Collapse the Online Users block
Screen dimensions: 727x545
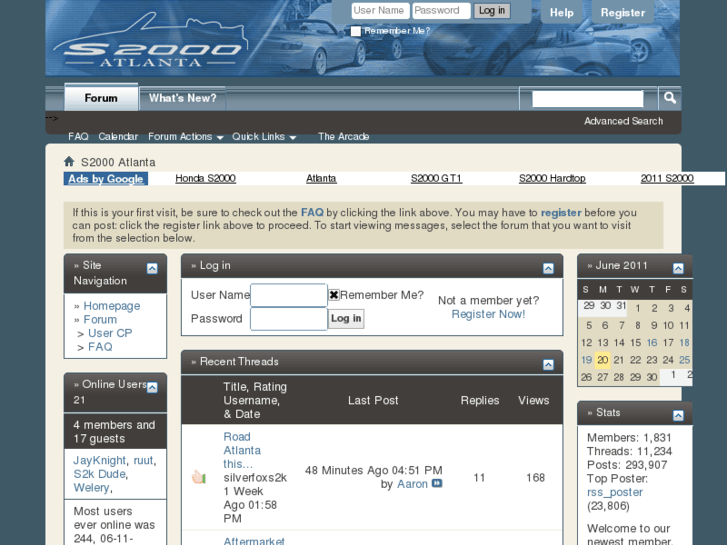coord(152,387)
